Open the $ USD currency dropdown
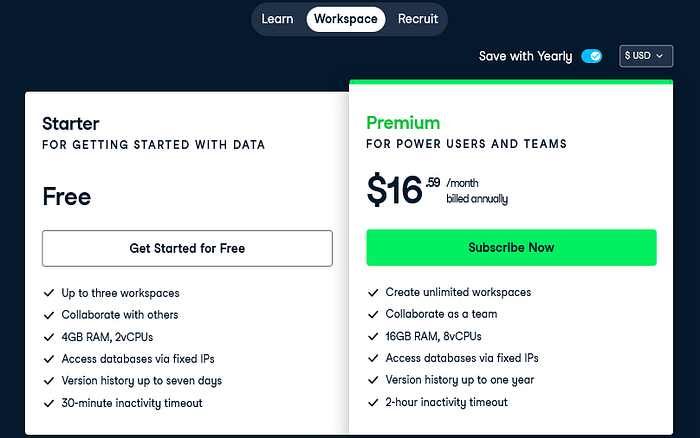The image size is (700, 438). [646, 56]
